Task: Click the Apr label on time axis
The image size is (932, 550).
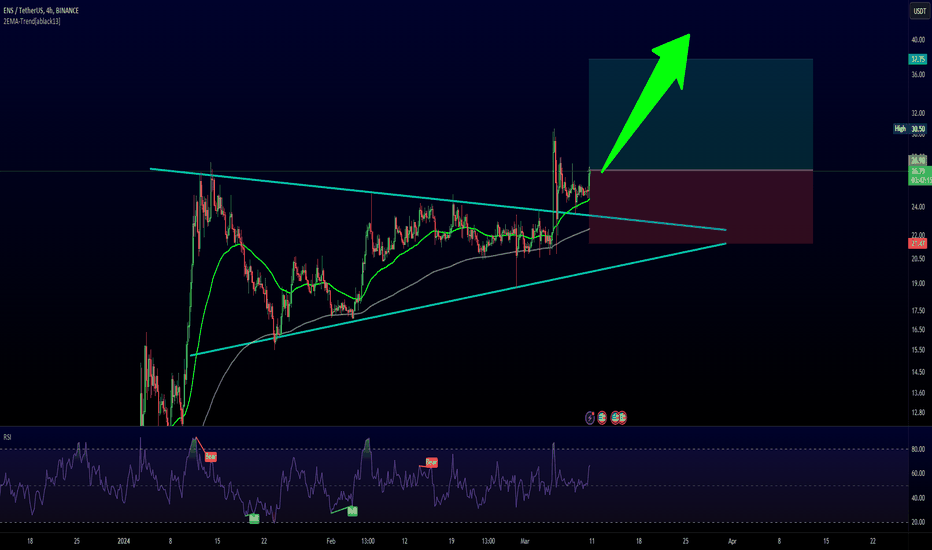Action: [732, 541]
